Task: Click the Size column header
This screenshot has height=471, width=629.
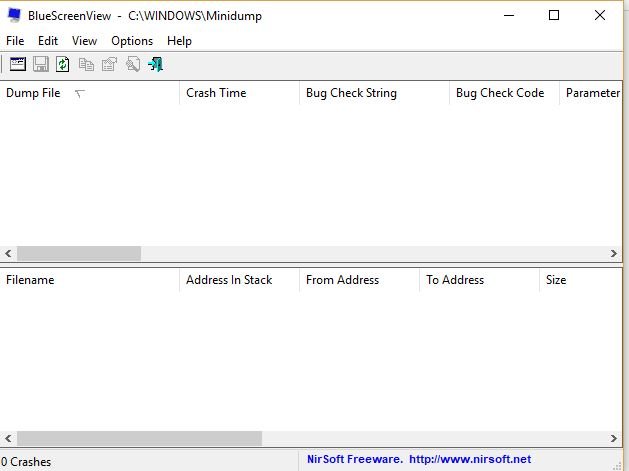Action: (580, 280)
